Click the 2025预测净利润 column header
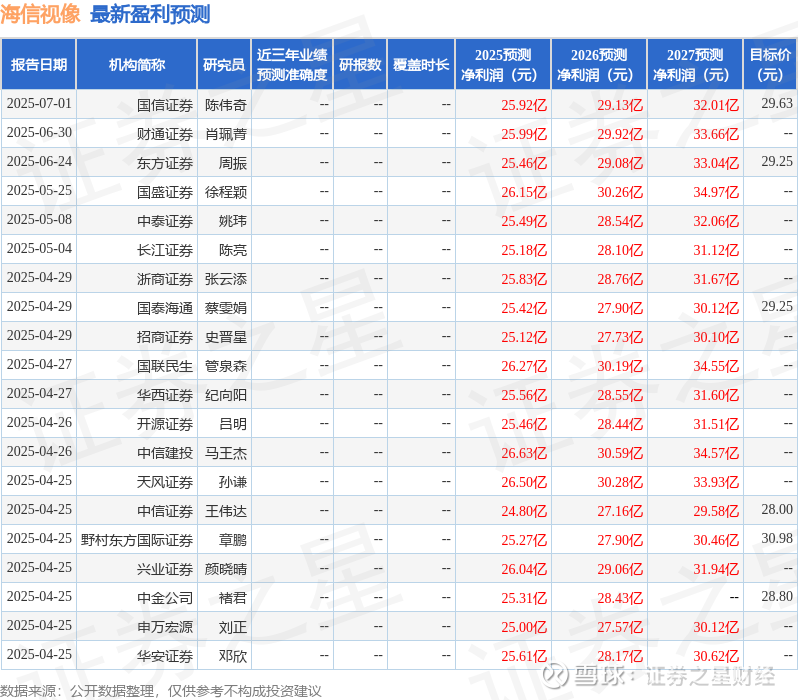798x700 pixels. point(503,65)
